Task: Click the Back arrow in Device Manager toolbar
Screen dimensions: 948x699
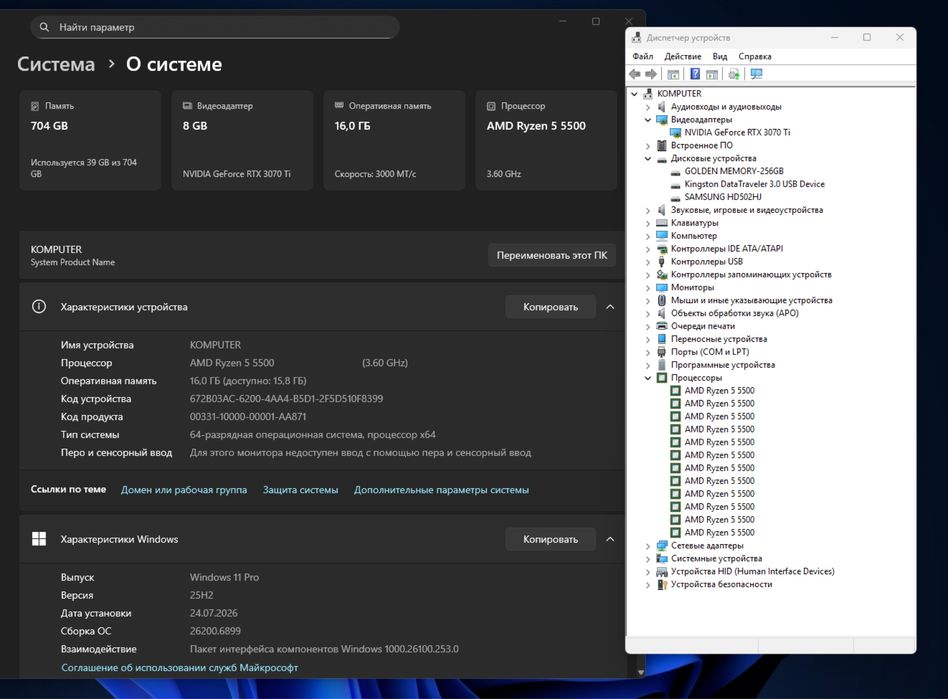Action: 635,74
